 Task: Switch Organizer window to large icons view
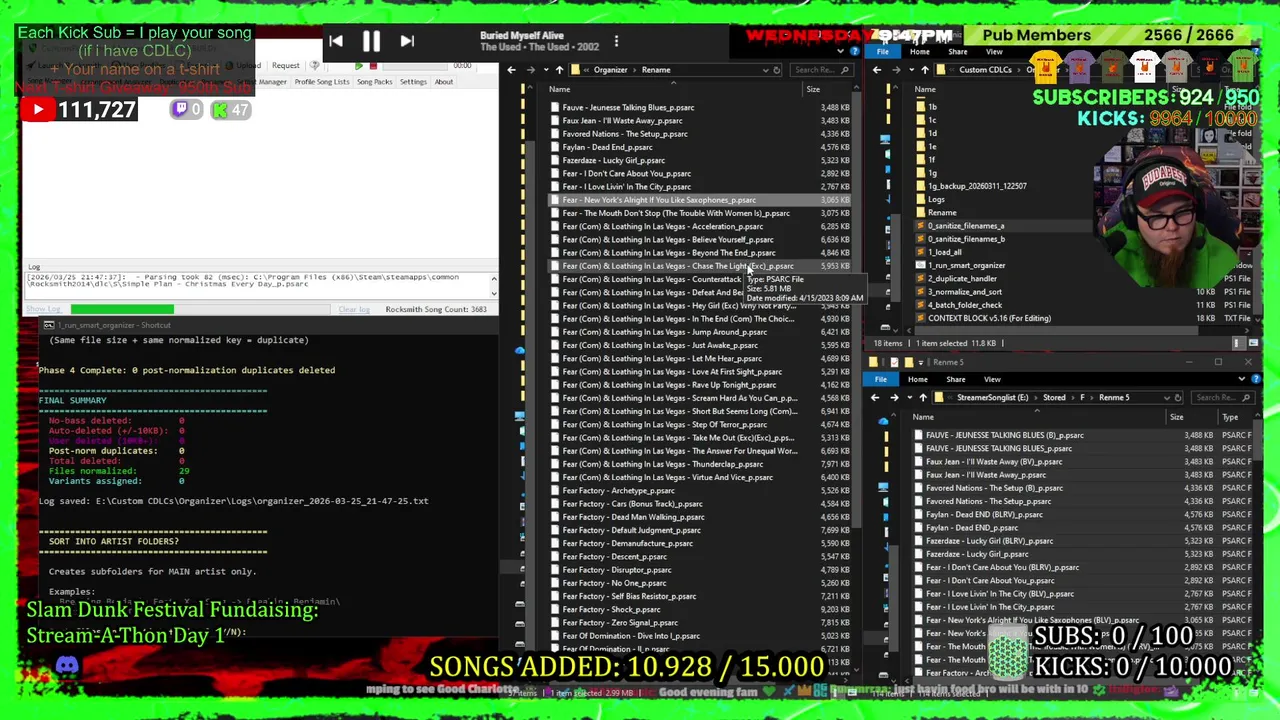[x=1253, y=343]
